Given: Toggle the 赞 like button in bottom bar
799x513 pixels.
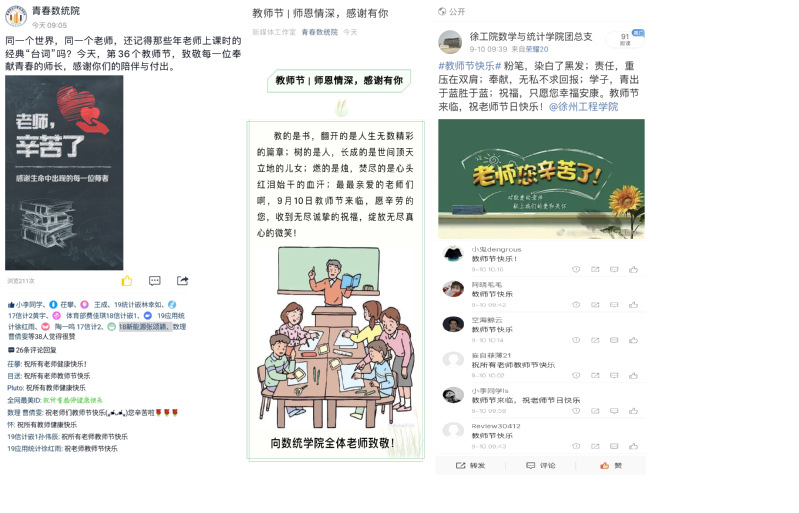Looking at the screenshot, I should (611, 466).
